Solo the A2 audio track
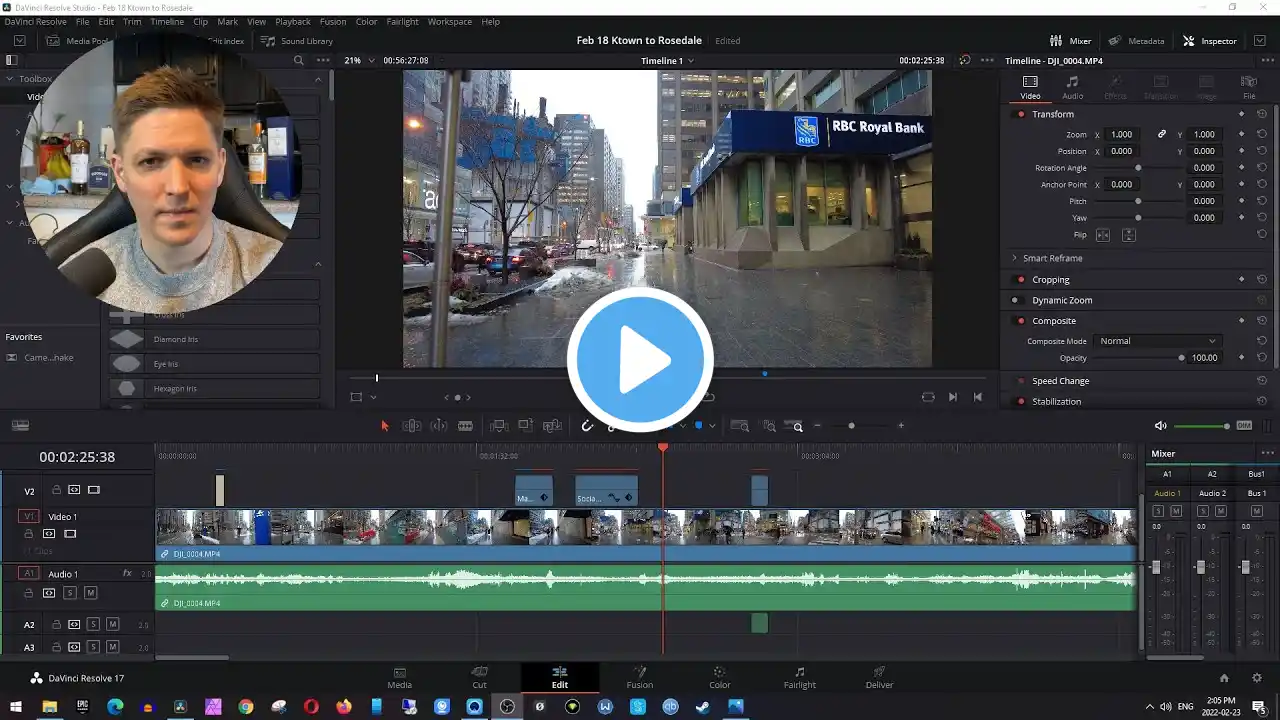Viewport: 1280px width, 720px height. click(x=93, y=625)
